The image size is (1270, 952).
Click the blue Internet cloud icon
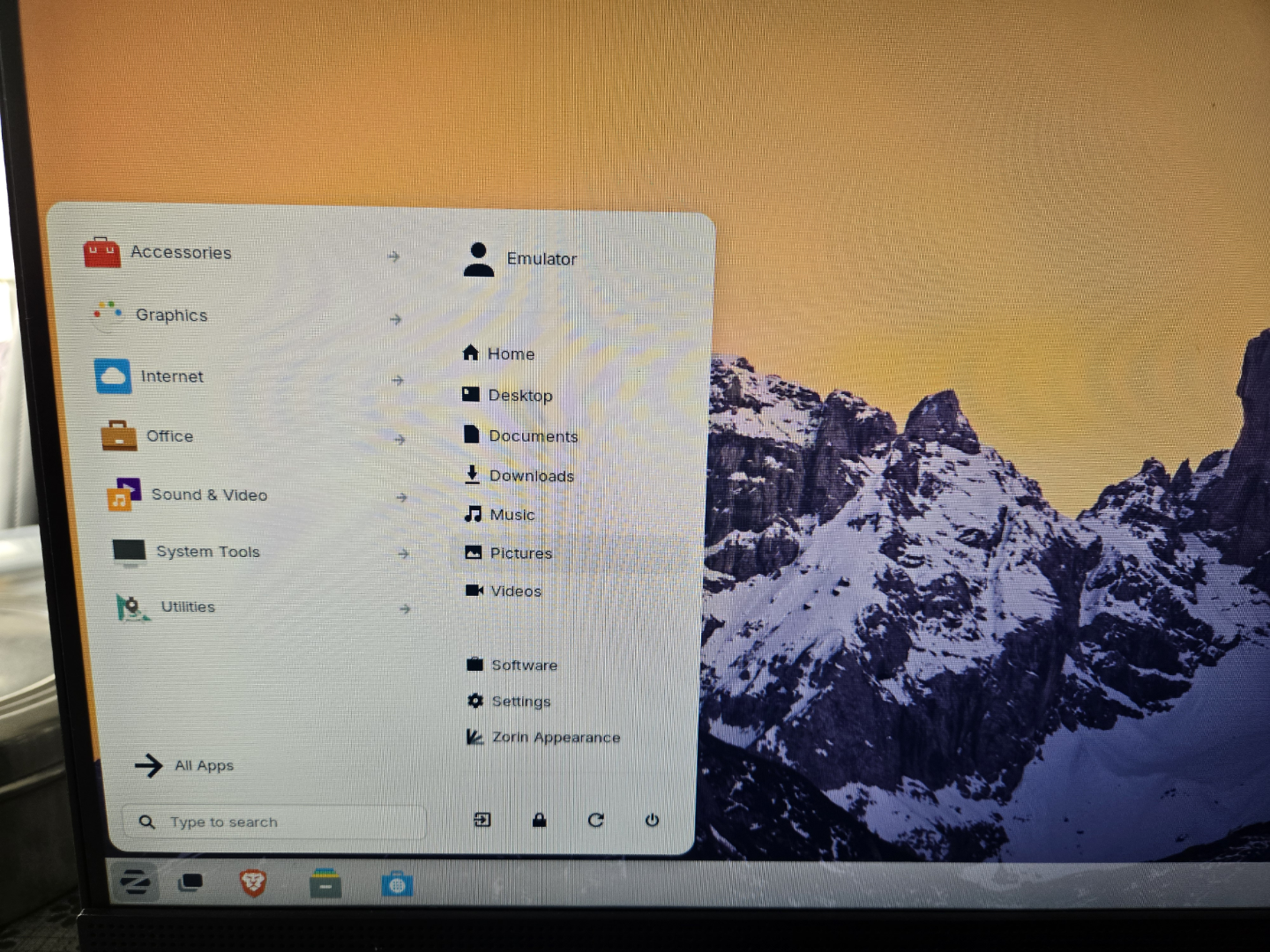[113, 376]
